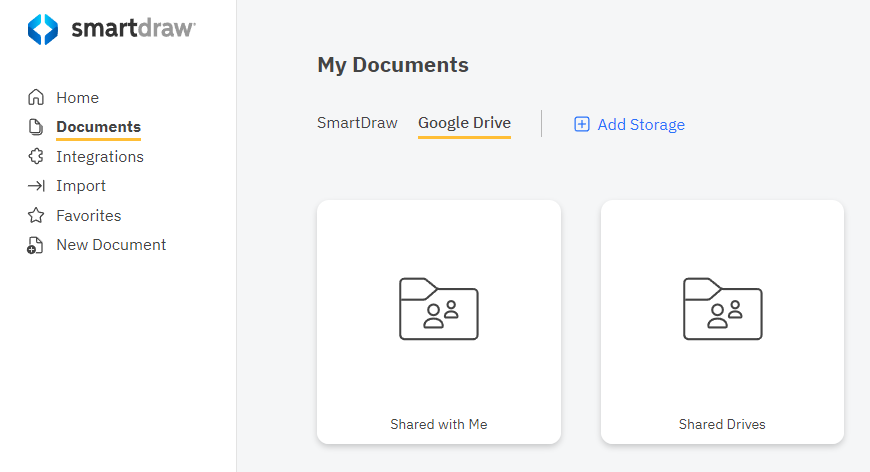Viewport: 870px width, 472px height.
Task: Click the SmartDraw logo icon
Action: pos(43,29)
